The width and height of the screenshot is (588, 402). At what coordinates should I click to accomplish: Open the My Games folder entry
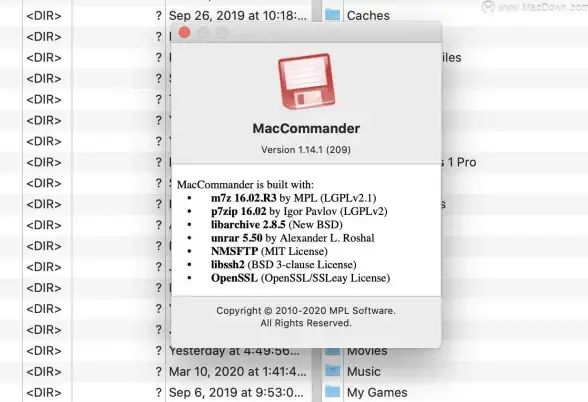[377, 393]
